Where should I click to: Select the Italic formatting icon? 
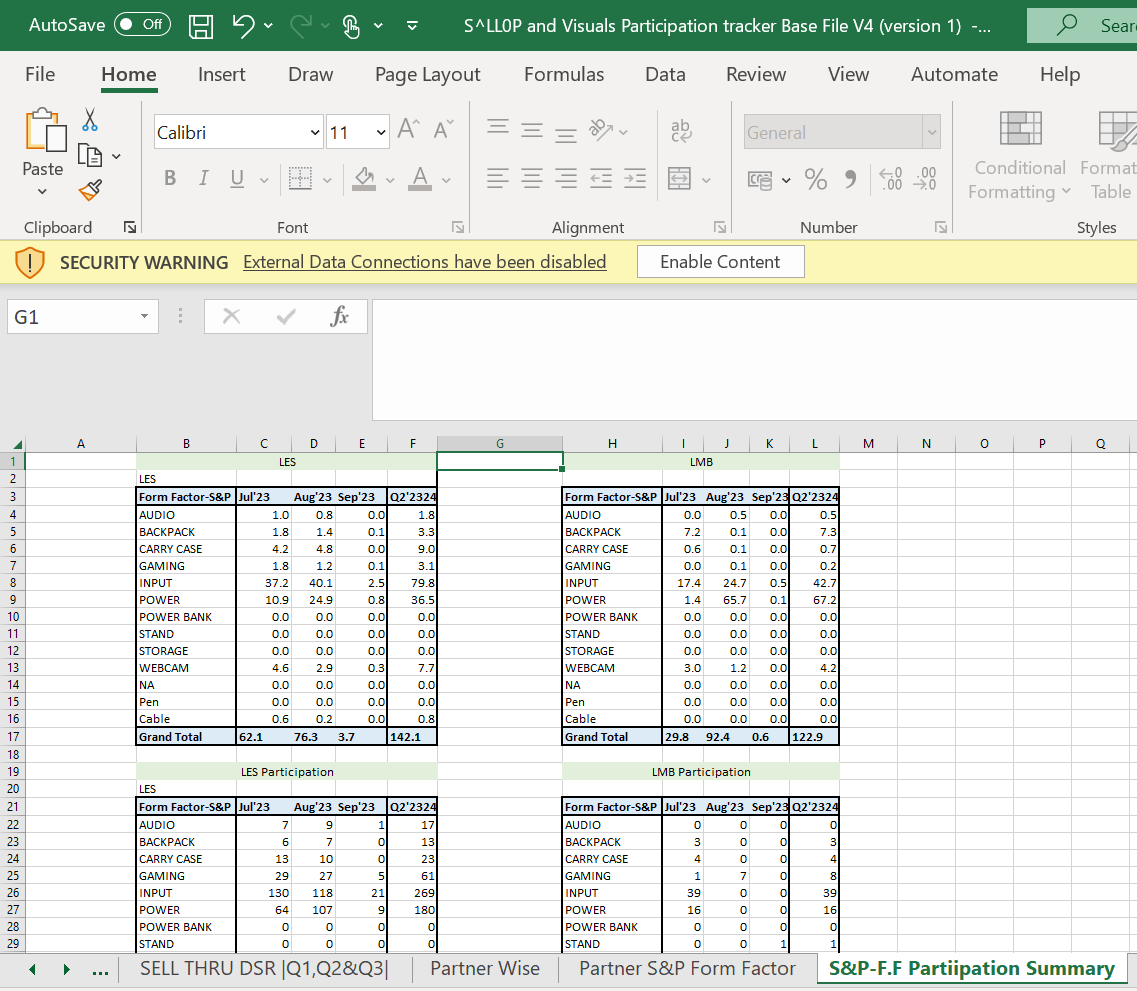tap(203, 178)
